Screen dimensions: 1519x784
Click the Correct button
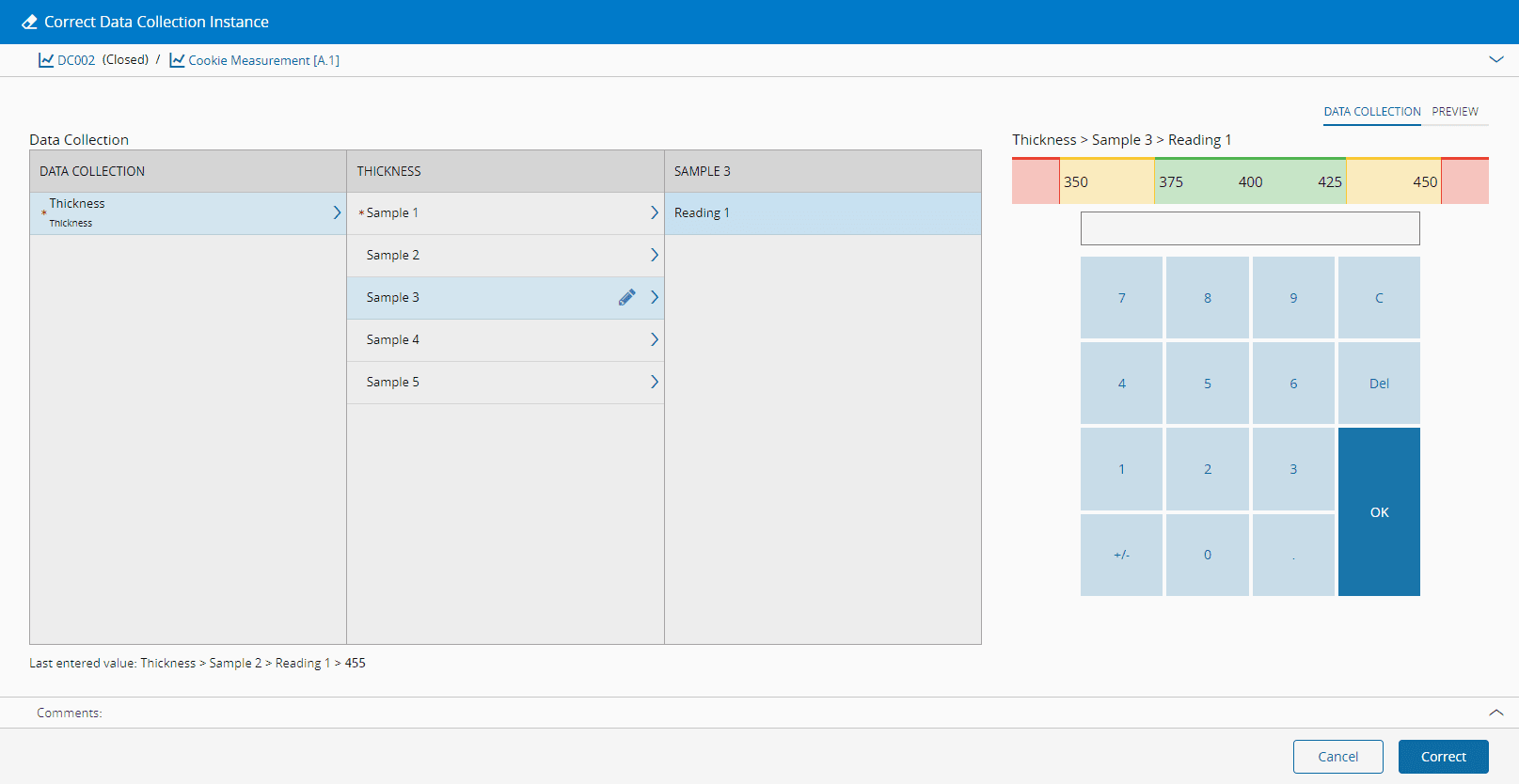1443,757
